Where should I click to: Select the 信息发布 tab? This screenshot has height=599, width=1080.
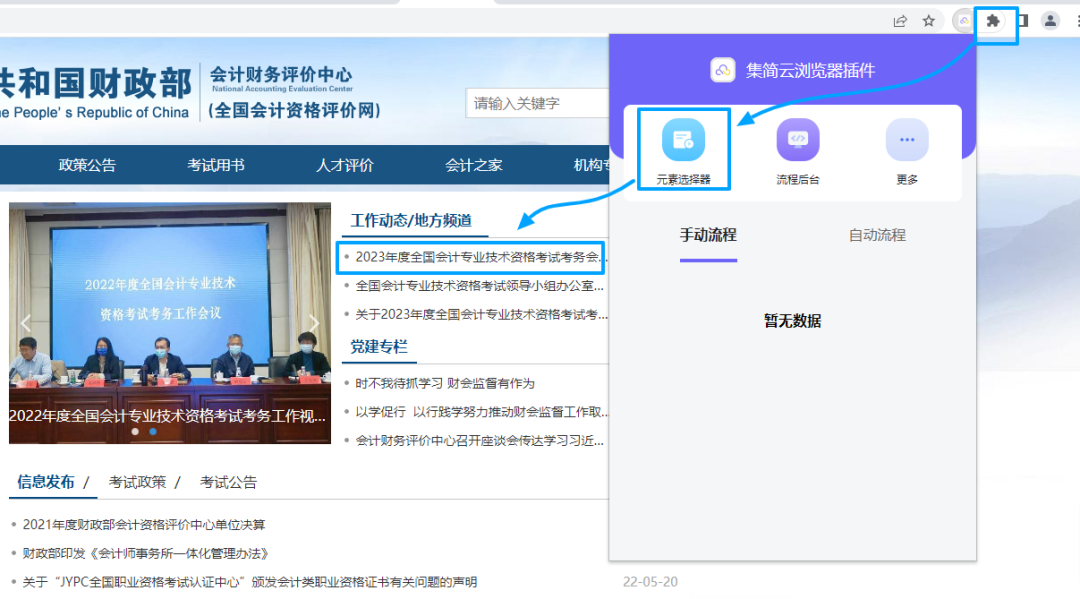point(45,482)
